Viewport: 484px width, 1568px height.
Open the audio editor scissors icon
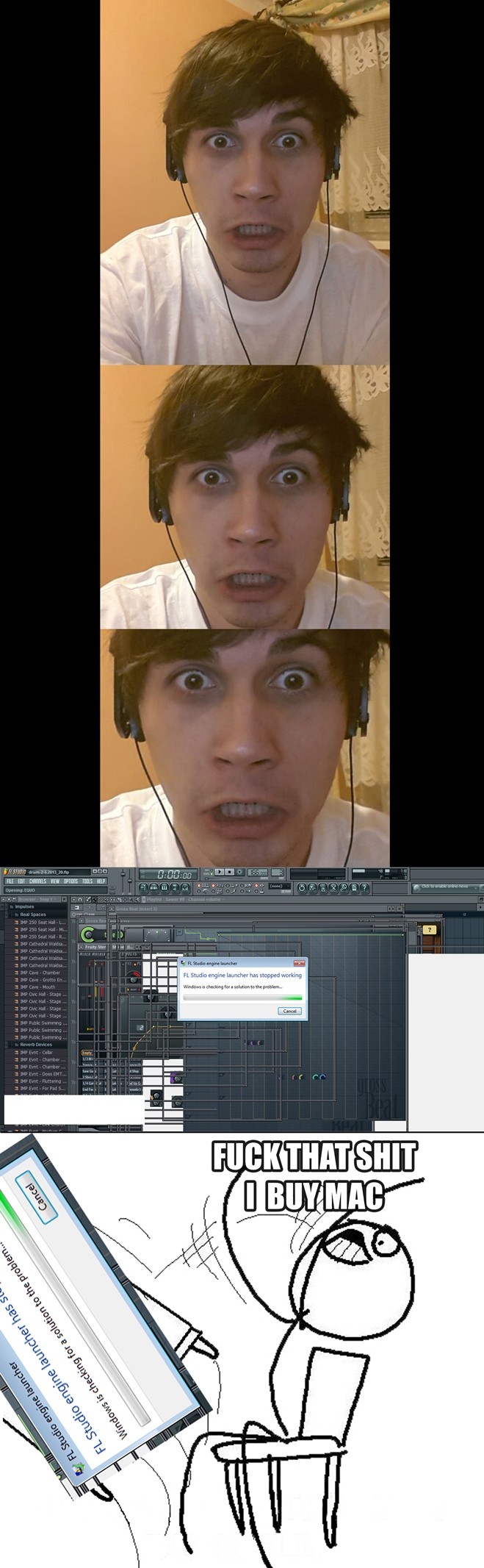point(333,888)
